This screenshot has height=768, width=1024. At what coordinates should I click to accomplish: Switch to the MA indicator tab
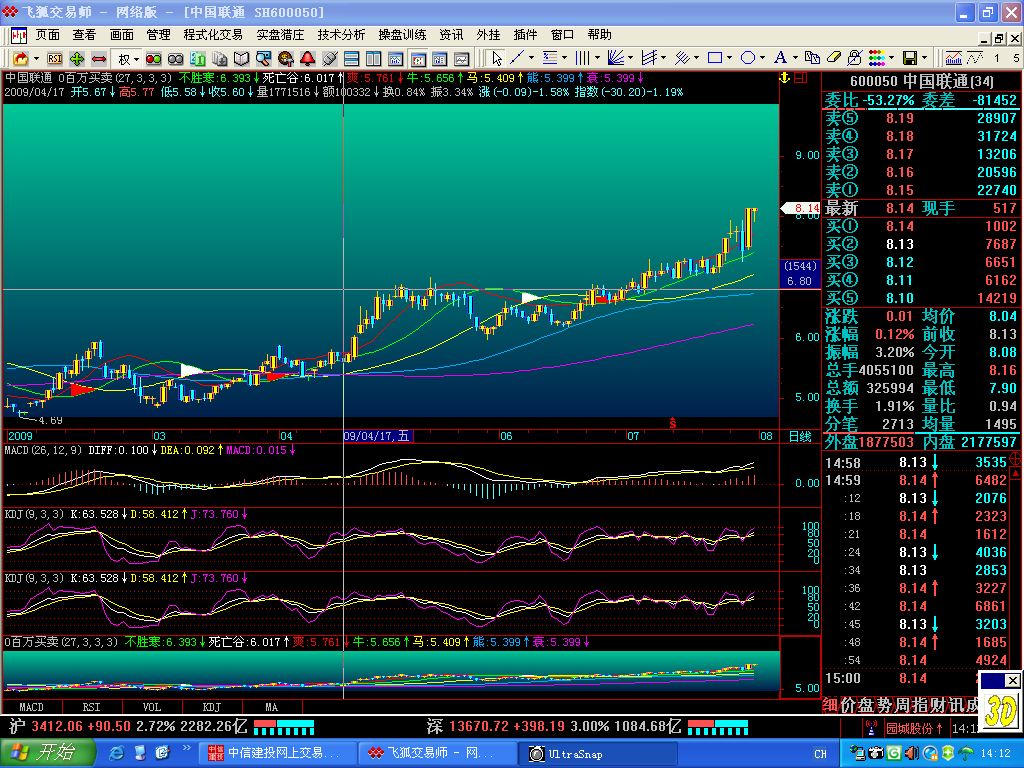(x=272, y=707)
